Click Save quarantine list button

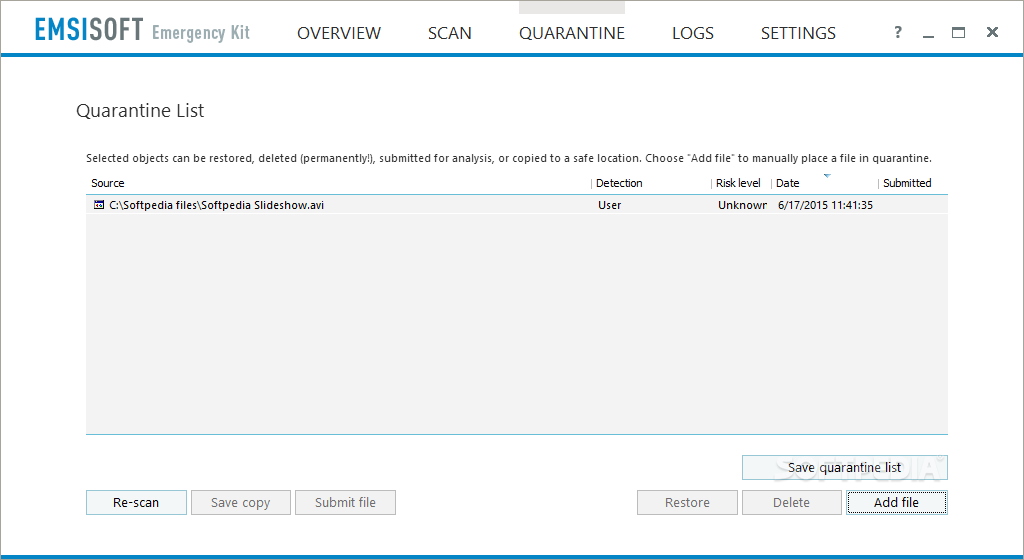(844, 467)
